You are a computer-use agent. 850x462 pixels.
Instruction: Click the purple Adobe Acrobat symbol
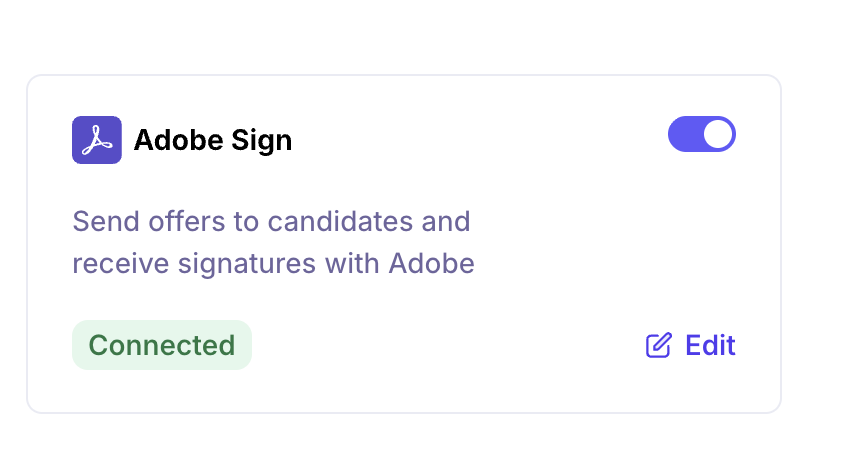[97, 140]
